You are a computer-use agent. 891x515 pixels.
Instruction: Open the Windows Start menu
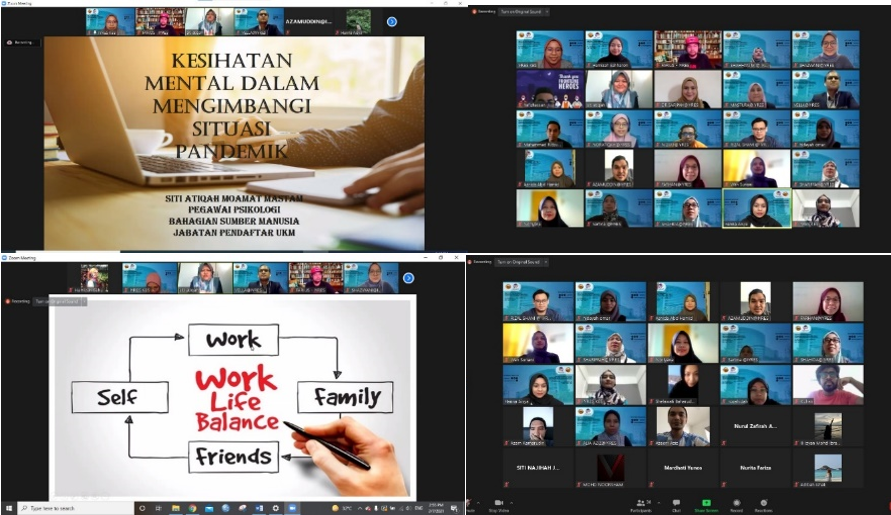pyautogui.click(x=7, y=508)
